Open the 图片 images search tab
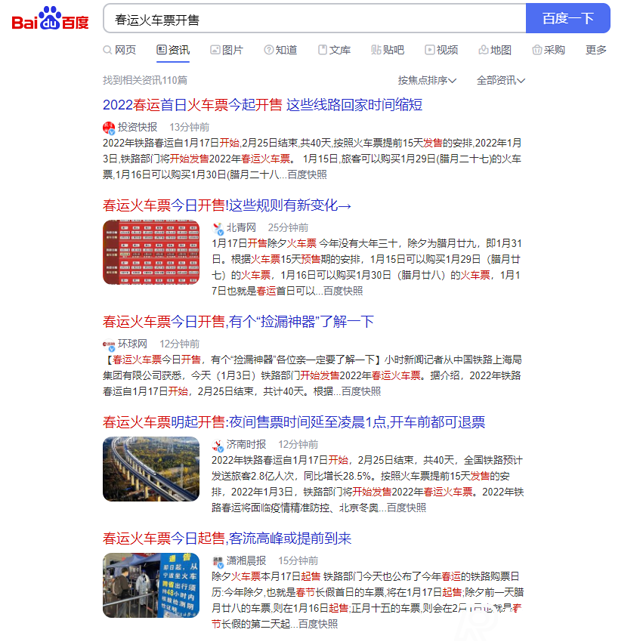The width and height of the screenshot is (640, 642). [x=226, y=50]
